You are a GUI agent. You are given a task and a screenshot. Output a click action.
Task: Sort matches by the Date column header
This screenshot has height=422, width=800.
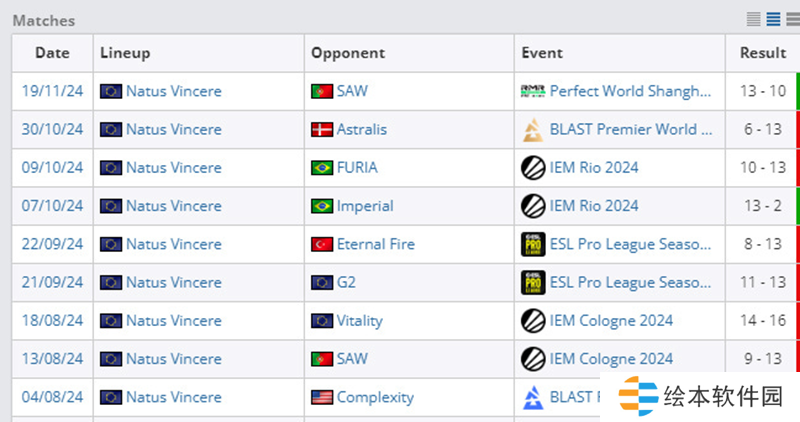click(x=52, y=53)
